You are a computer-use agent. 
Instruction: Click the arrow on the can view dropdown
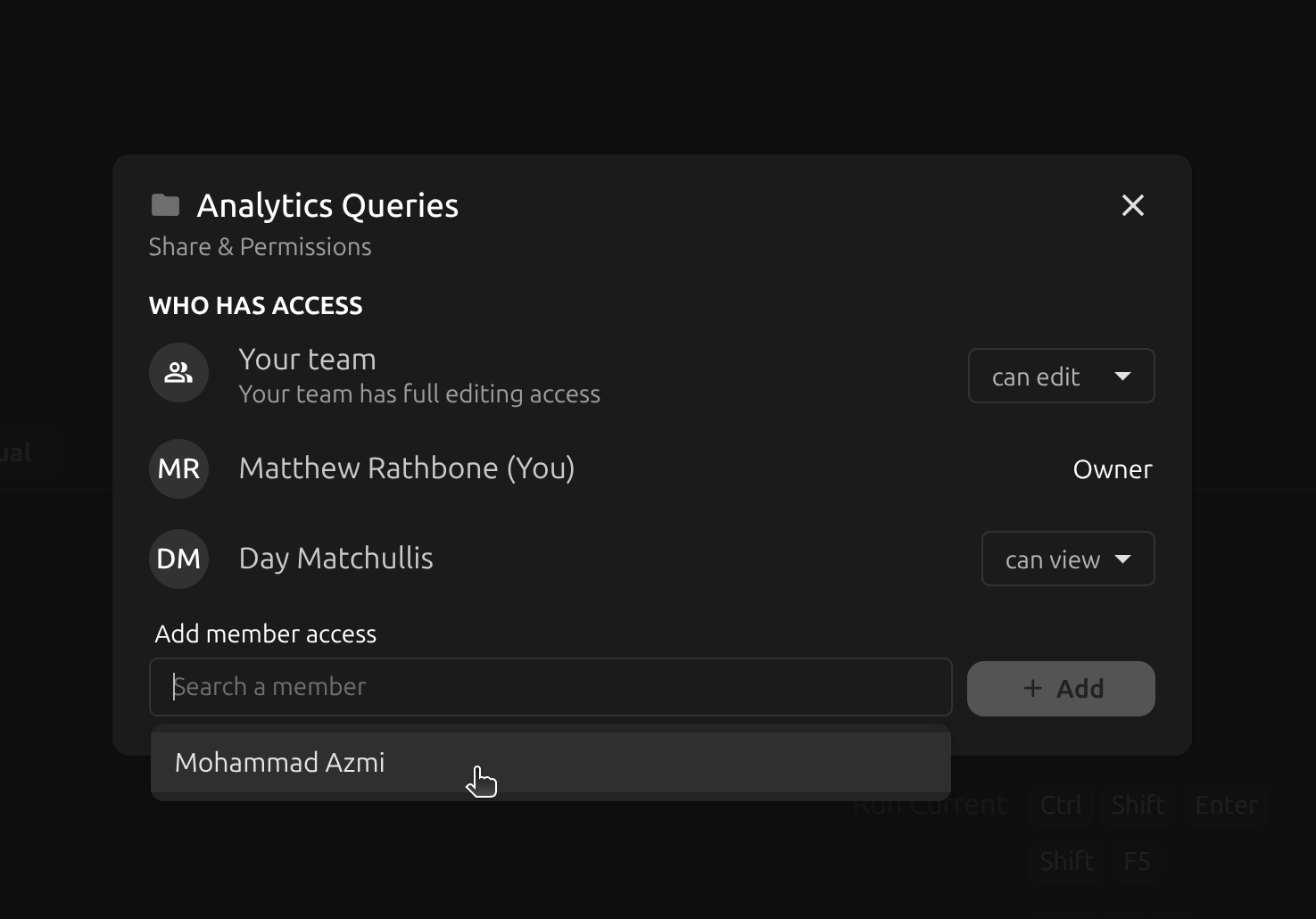1122,559
